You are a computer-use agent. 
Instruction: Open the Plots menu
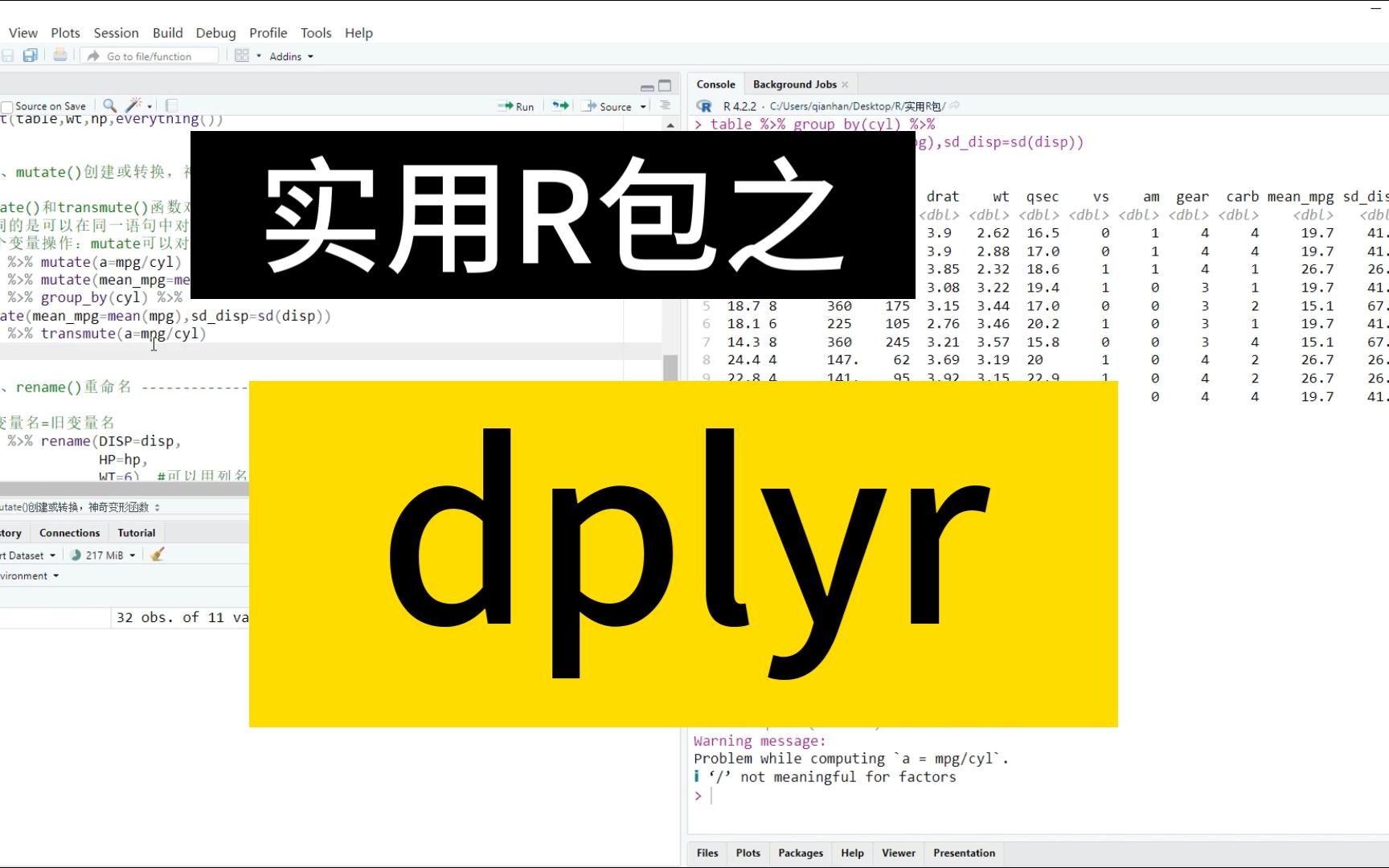65,33
